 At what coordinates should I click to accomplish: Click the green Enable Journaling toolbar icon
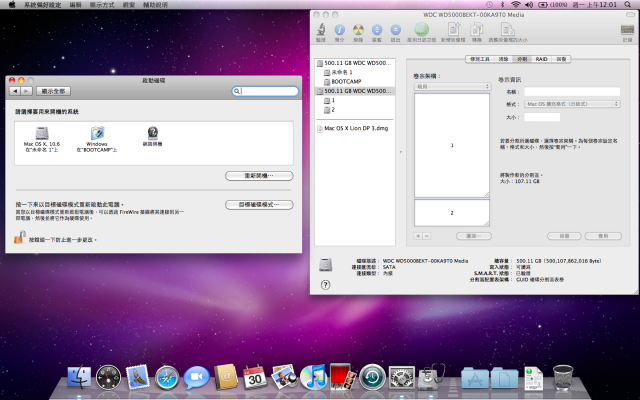coord(422,29)
